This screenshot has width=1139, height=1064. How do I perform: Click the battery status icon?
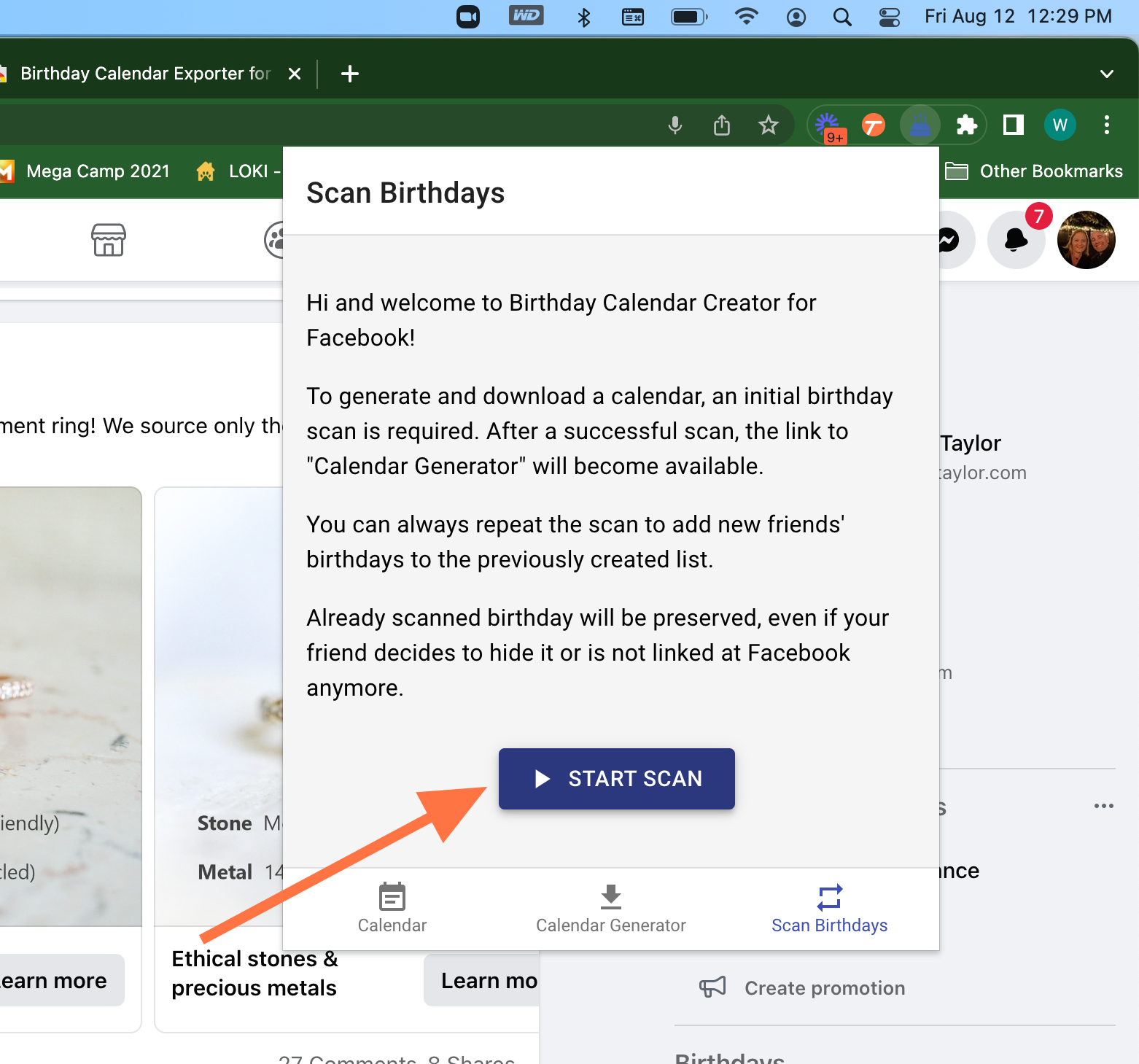(689, 17)
